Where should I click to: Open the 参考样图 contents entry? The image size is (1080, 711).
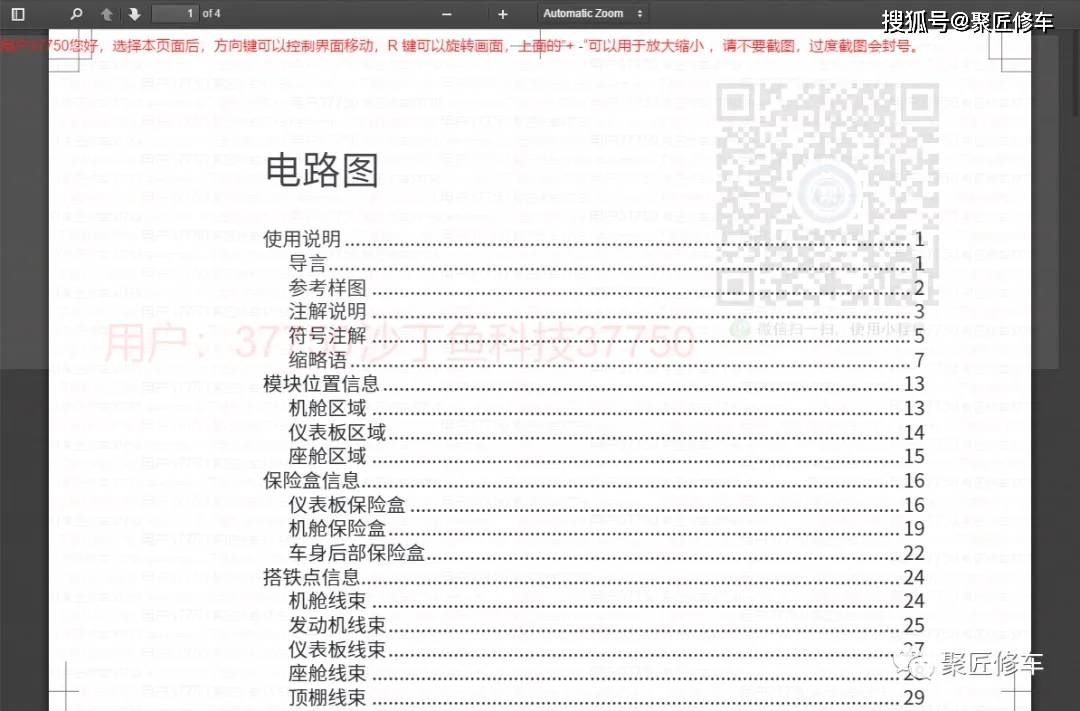[x=607, y=287]
